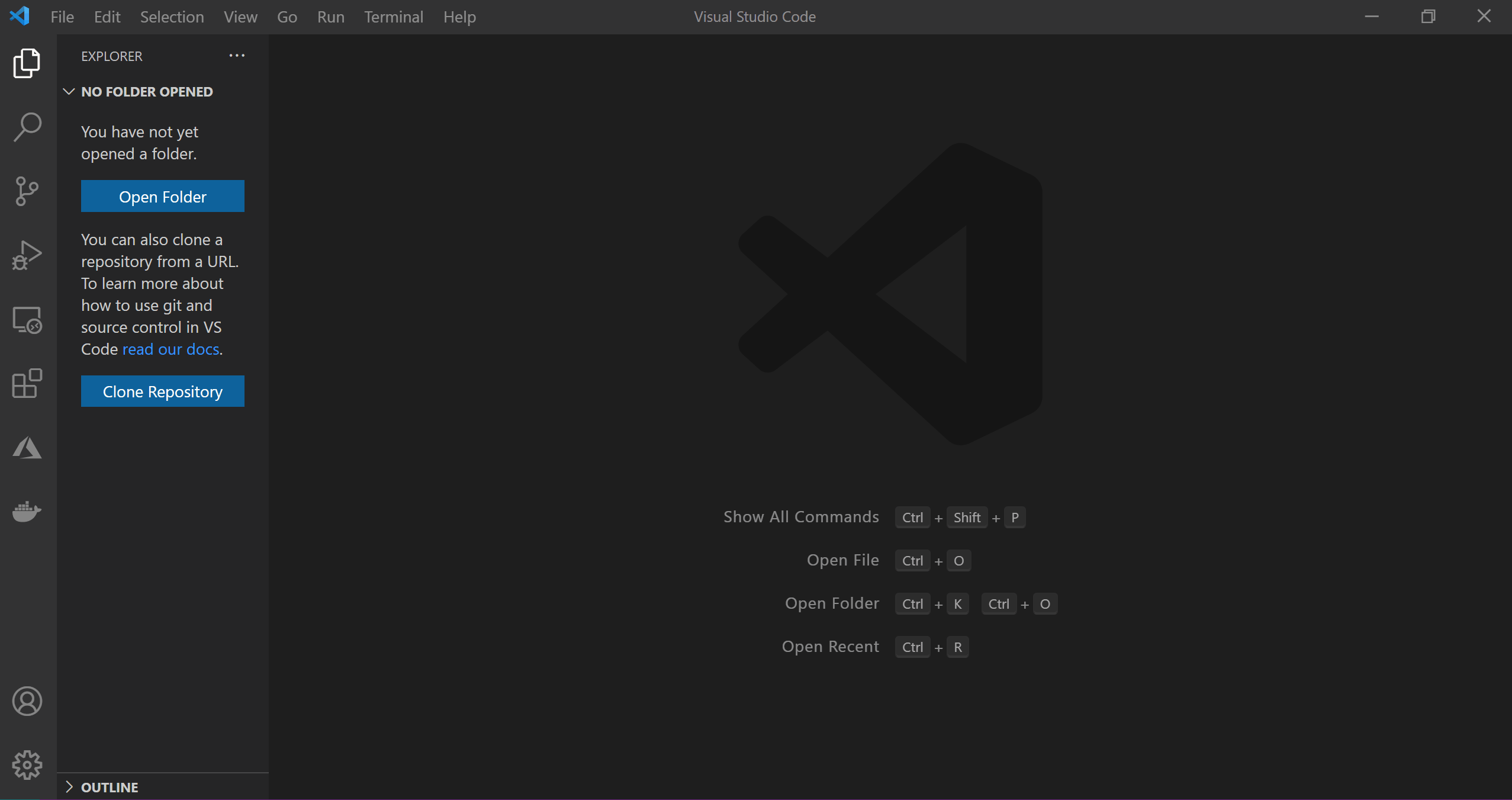
Task: Open the Search view
Action: (27, 126)
